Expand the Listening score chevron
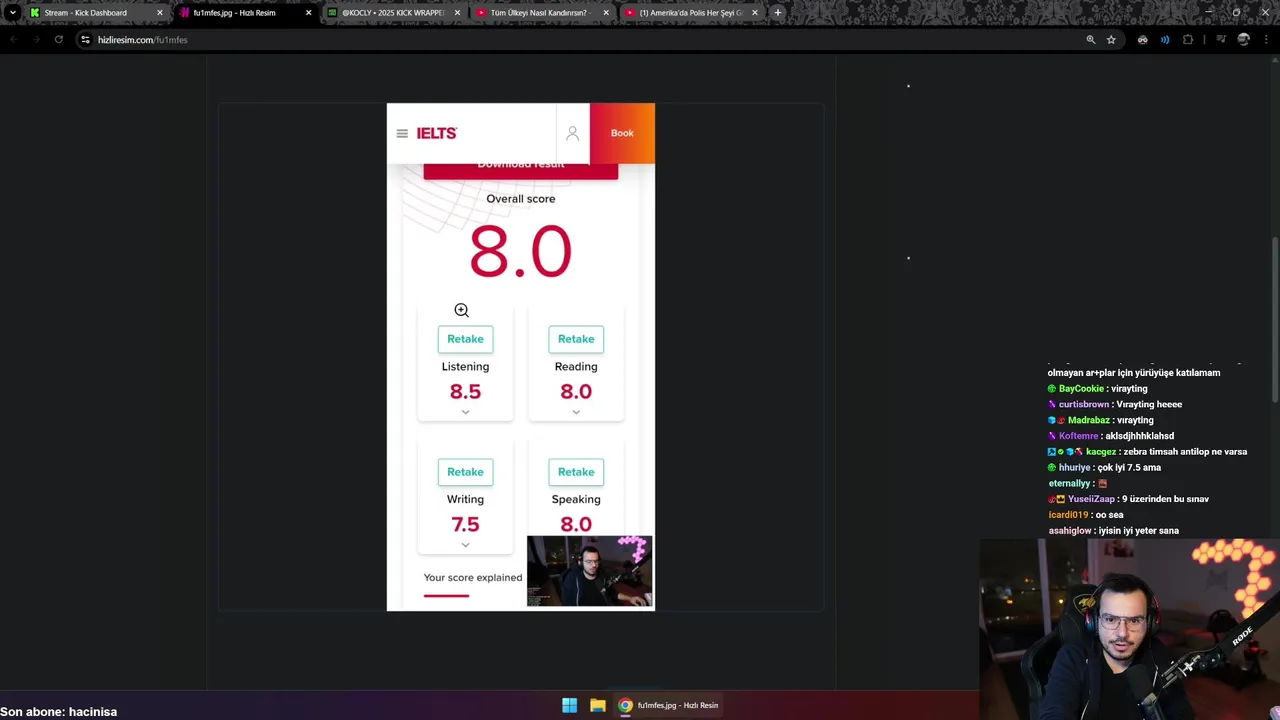1280x720 pixels. coord(465,412)
